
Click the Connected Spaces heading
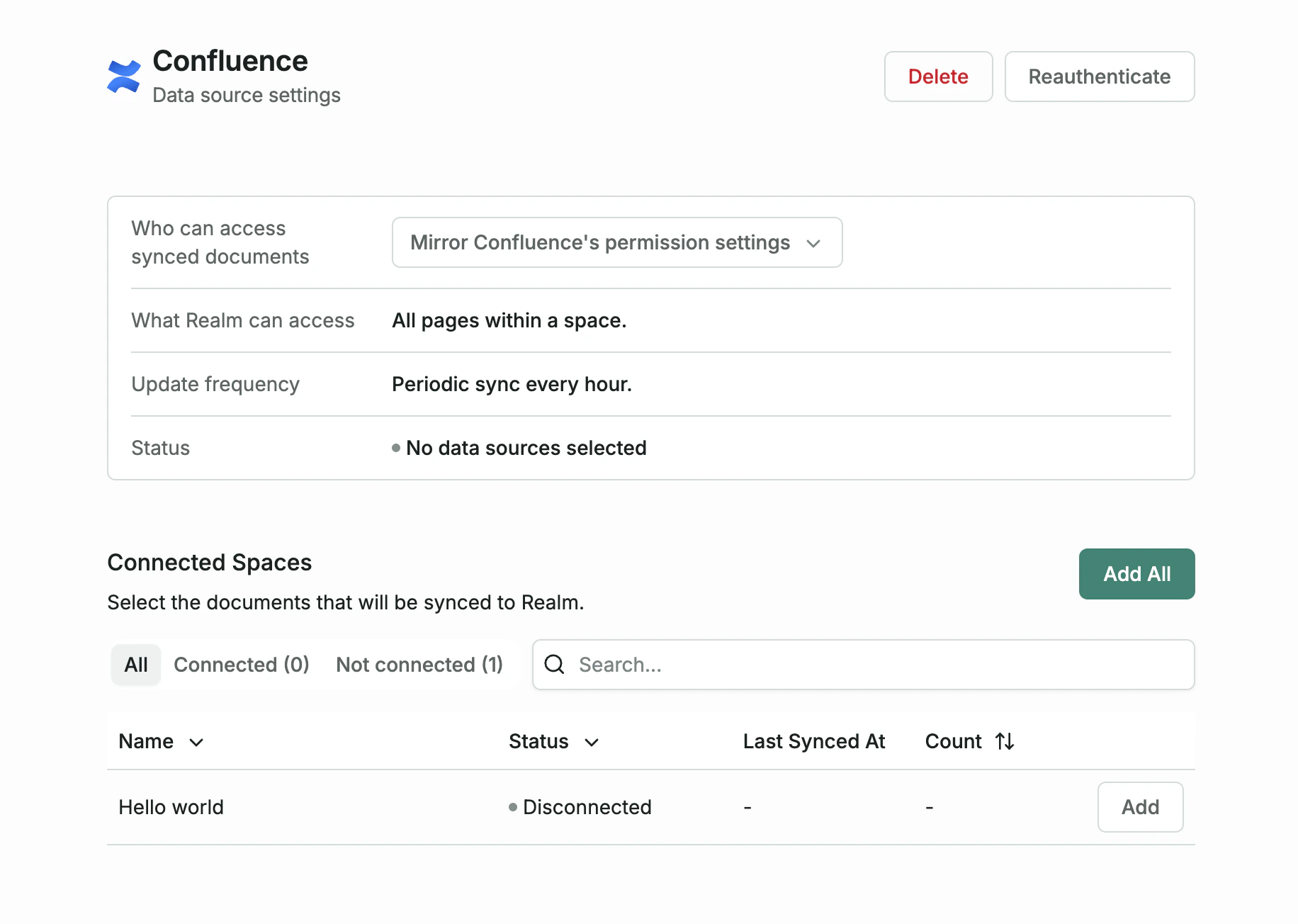(x=210, y=563)
